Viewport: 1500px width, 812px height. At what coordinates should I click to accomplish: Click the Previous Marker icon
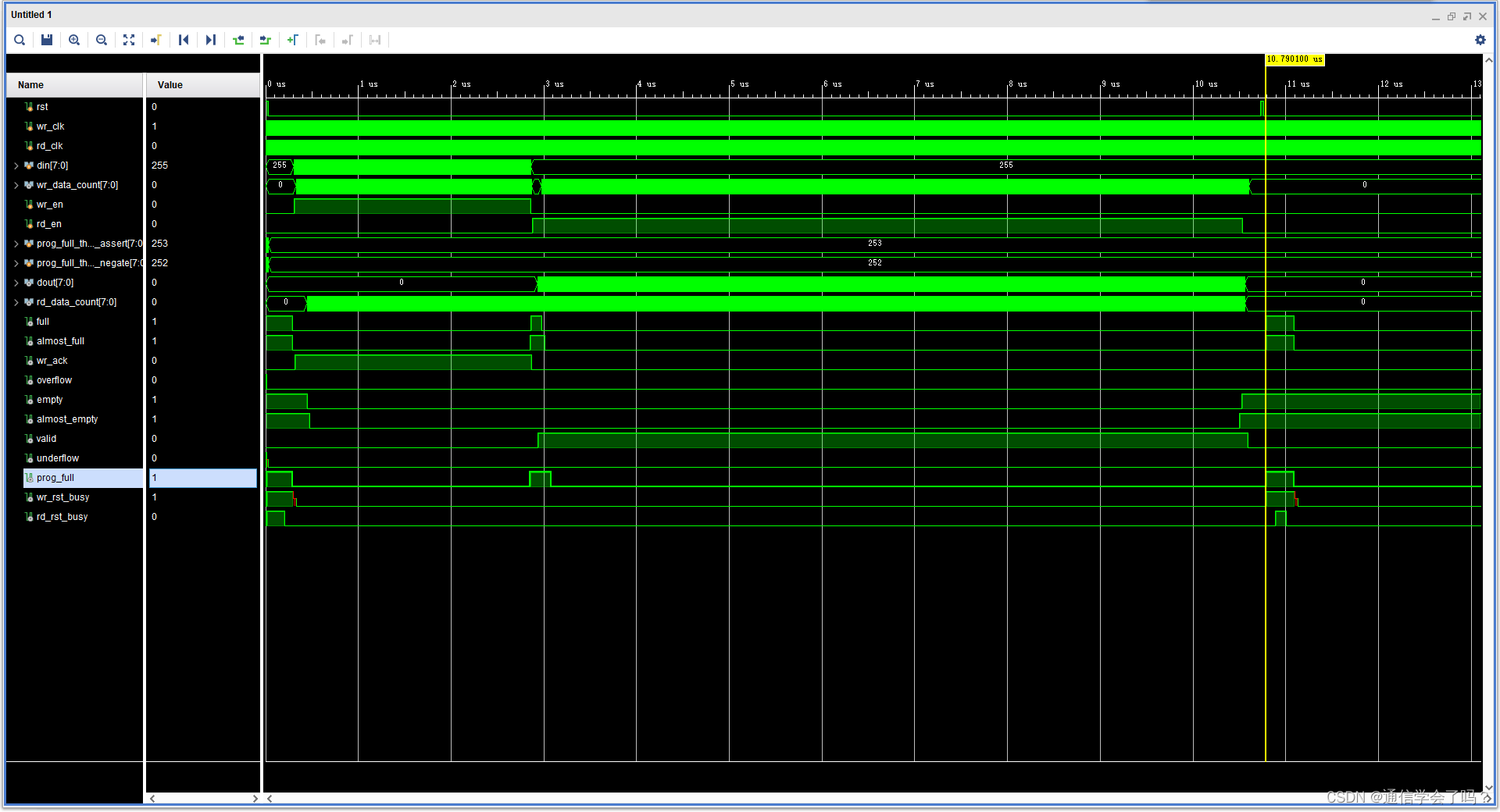[x=320, y=40]
